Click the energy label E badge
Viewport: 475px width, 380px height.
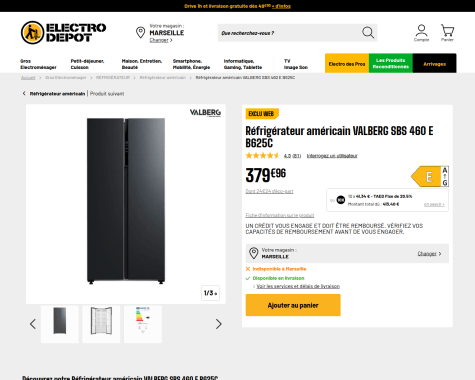tap(430, 176)
